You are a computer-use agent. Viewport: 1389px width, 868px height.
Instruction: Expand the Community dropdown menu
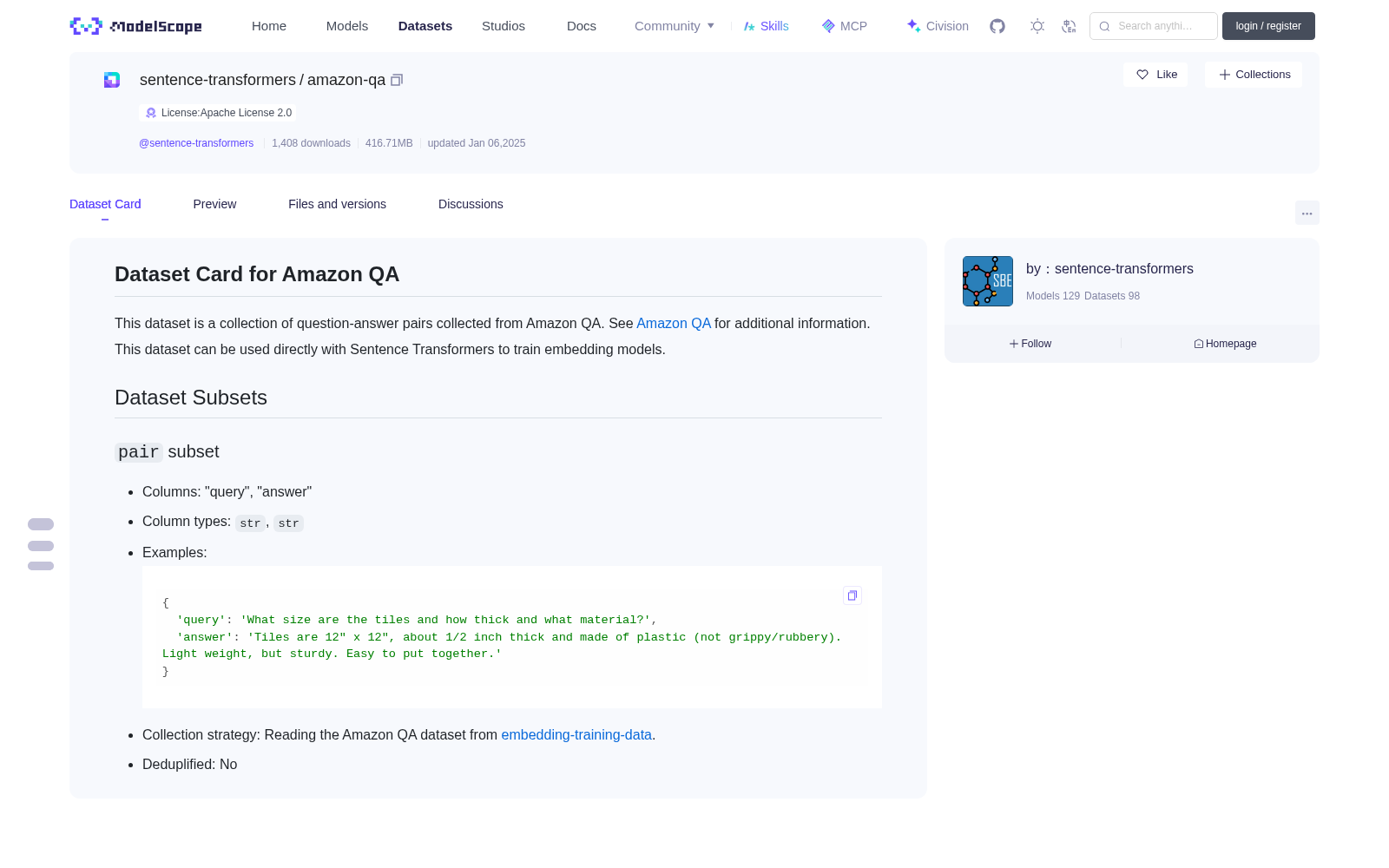tap(675, 26)
